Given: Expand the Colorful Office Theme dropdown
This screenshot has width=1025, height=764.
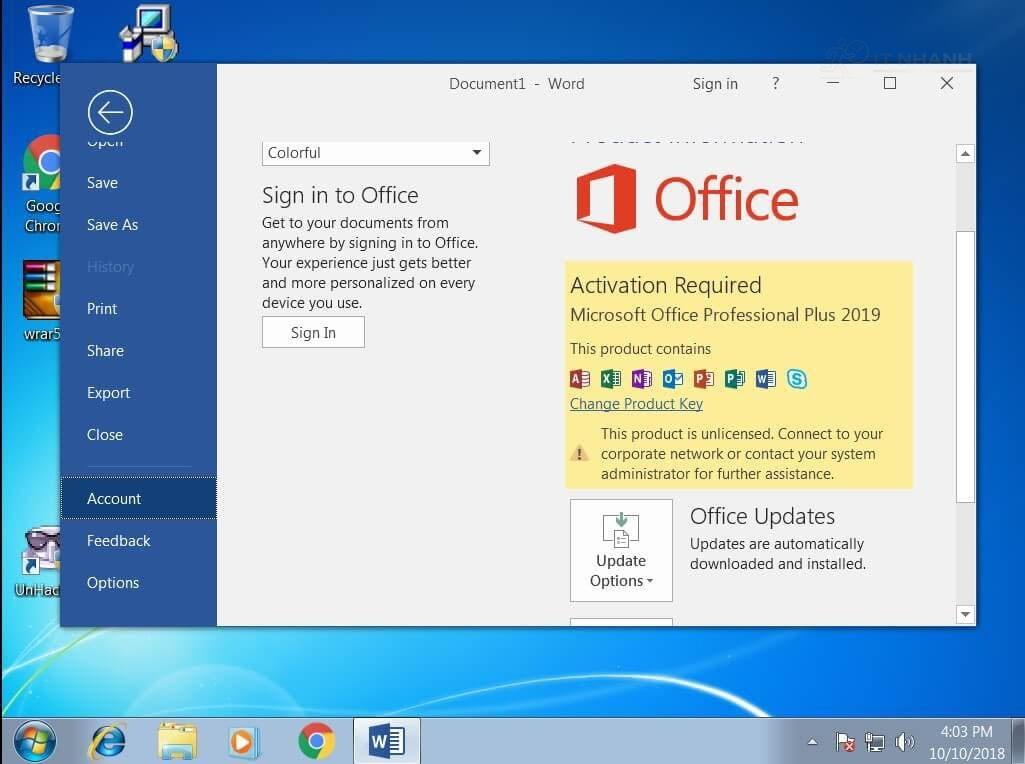Looking at the screenshot, I should pos(476,153).
